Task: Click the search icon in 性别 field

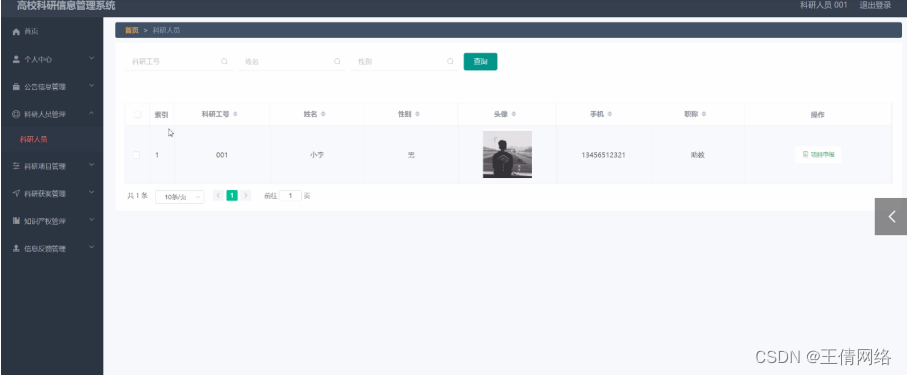Action: coord(450,61)
